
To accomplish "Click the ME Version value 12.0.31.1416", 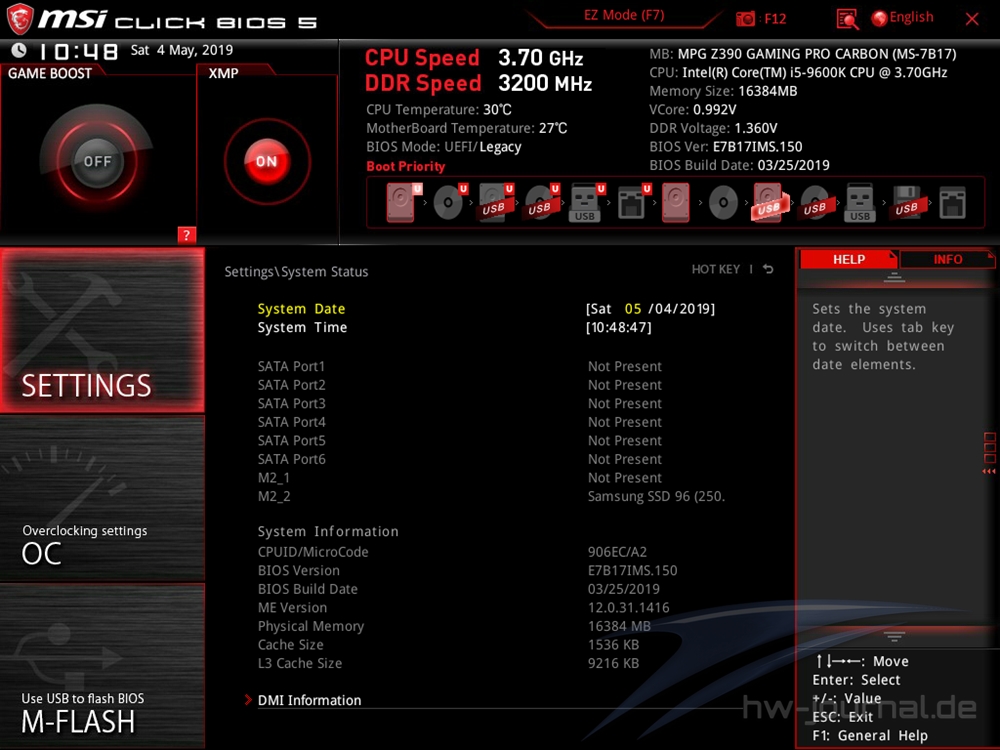I will pyautogui.click(x=628, y=607).
